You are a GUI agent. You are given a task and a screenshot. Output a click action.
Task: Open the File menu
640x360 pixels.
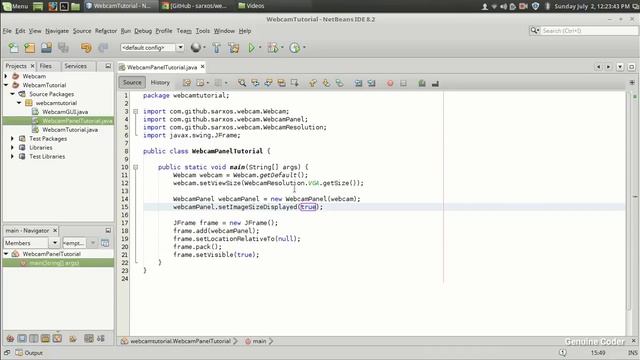coord(7,31)
